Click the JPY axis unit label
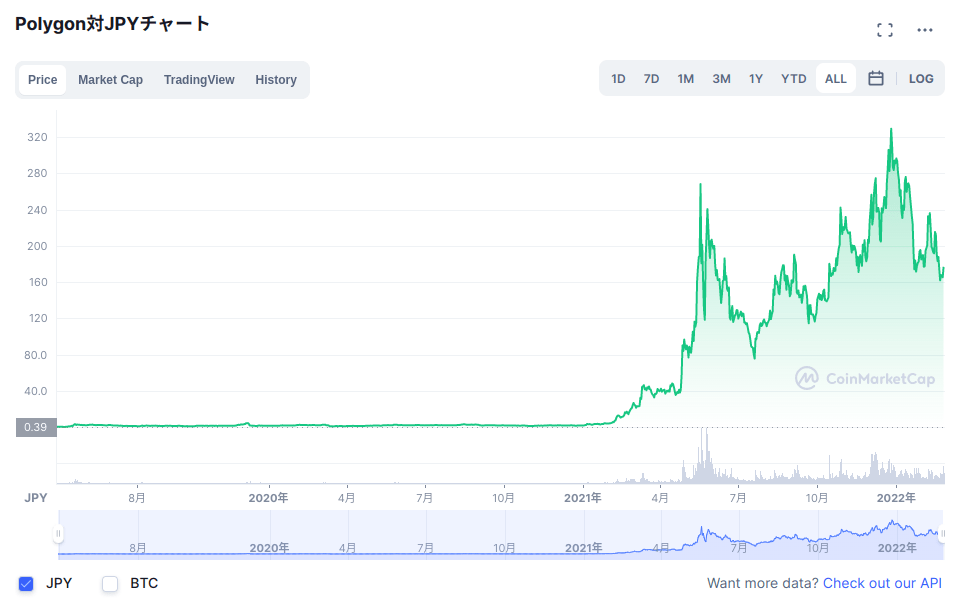Screen dimensions: 962x611 [x=36, y=498]
